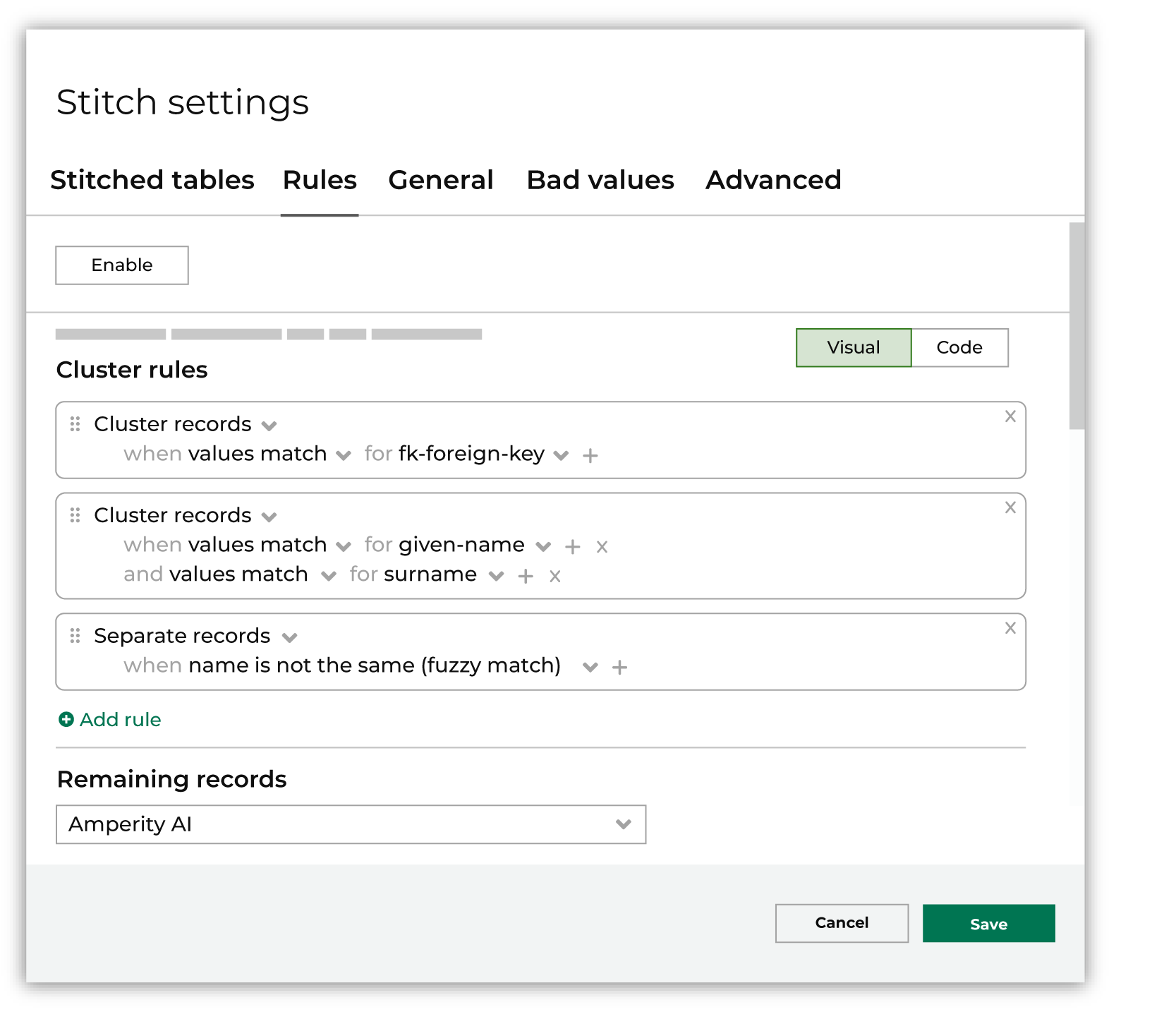Viewport: 1176px width, 1012px height.
Task: Click the Enable button
Action: coord(122,265)
